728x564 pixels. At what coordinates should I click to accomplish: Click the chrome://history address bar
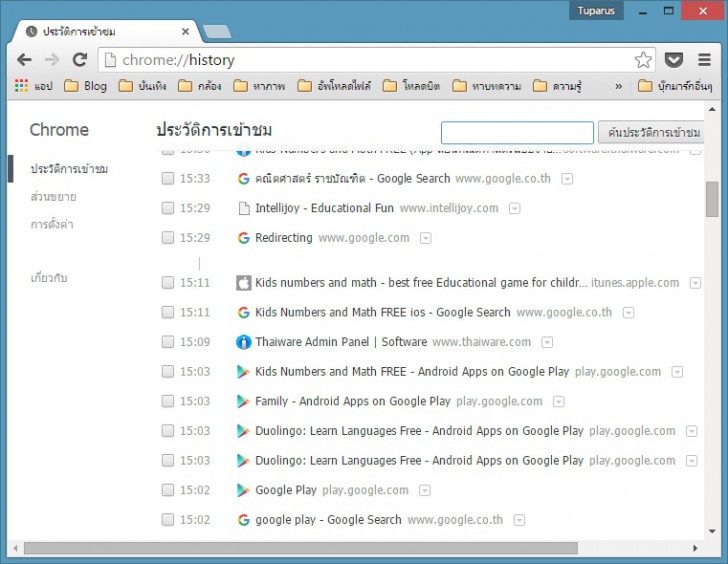coord(377,60)
